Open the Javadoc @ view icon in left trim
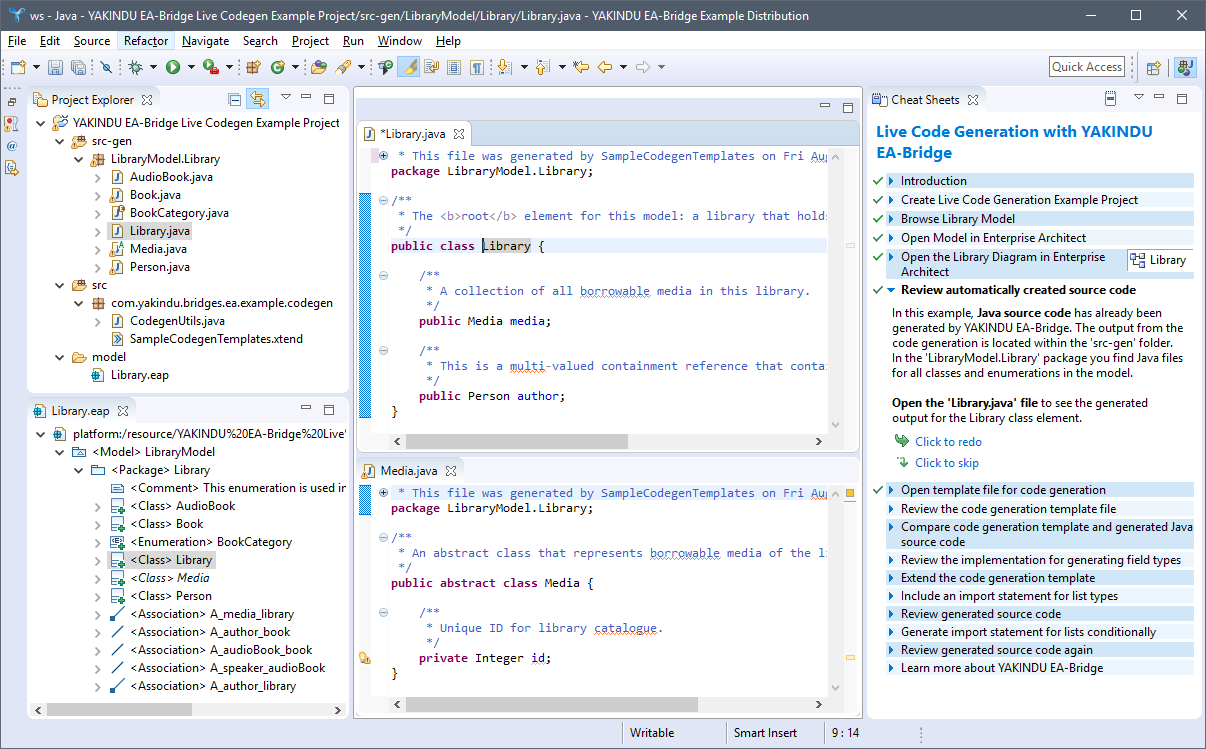The height and width of the screenshot is (749, 1206). [x=12, y=146]
